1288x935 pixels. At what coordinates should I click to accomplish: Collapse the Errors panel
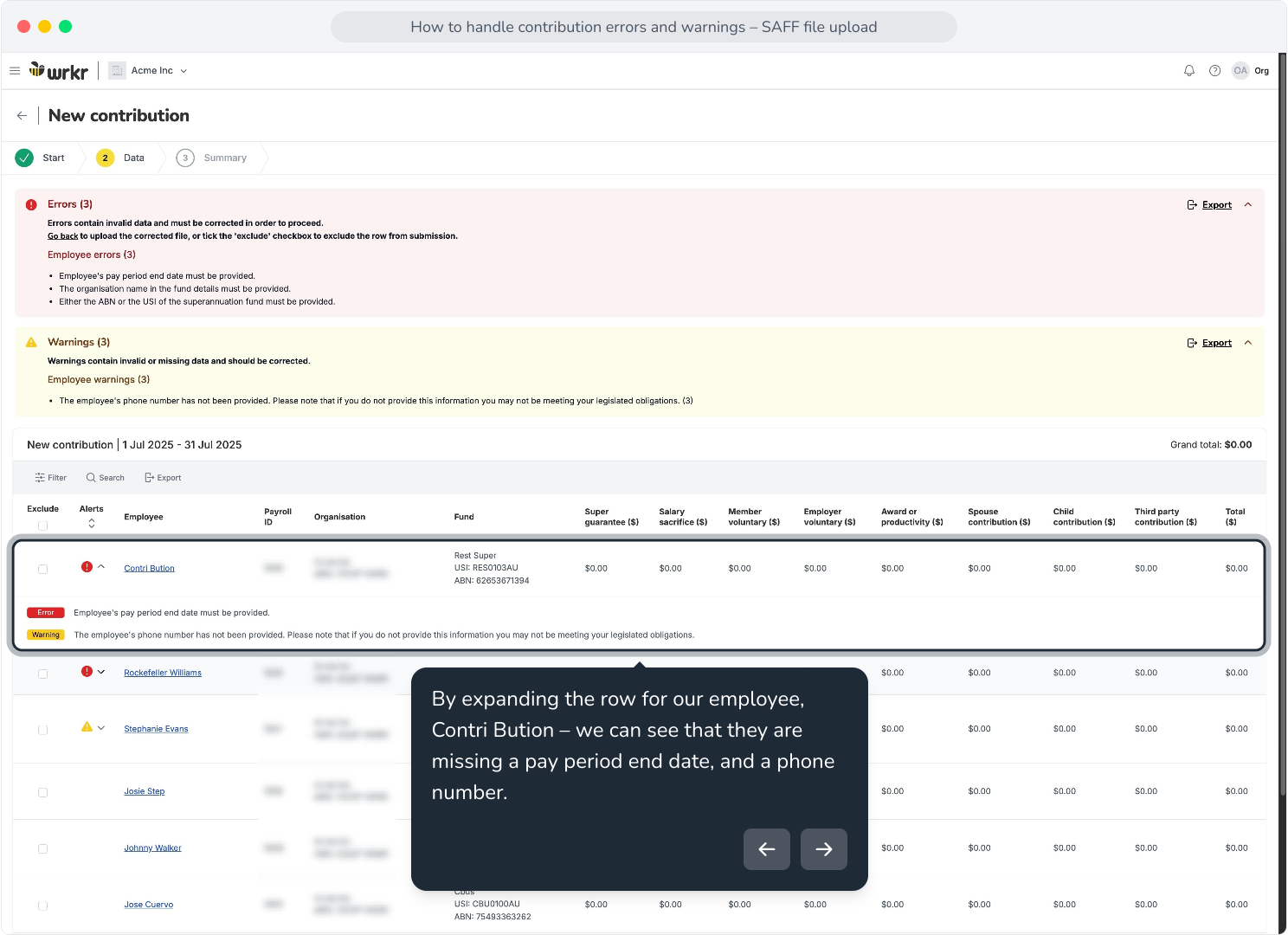point(1248,205)
